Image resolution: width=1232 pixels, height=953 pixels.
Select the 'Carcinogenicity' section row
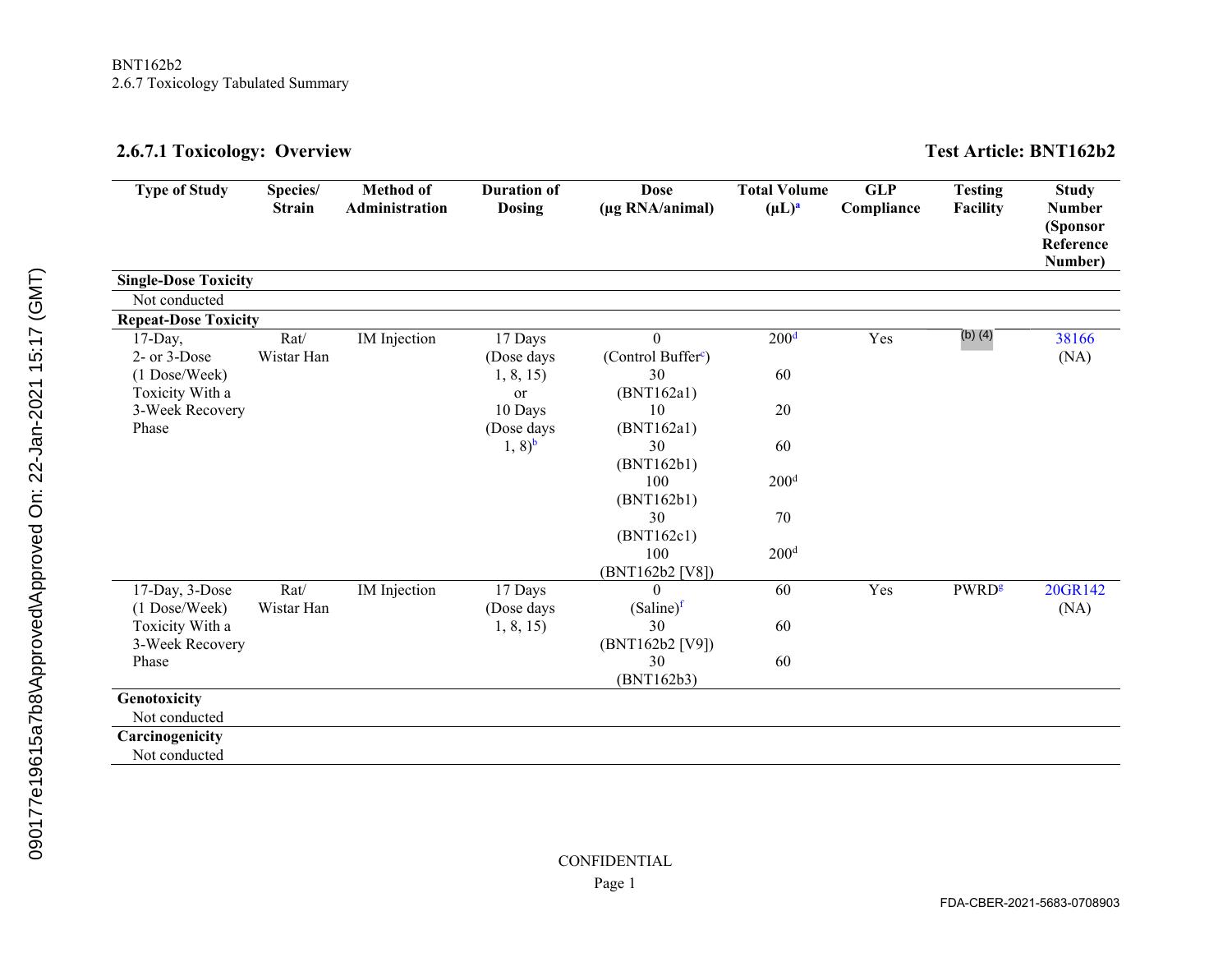click(x=616, y=736)
